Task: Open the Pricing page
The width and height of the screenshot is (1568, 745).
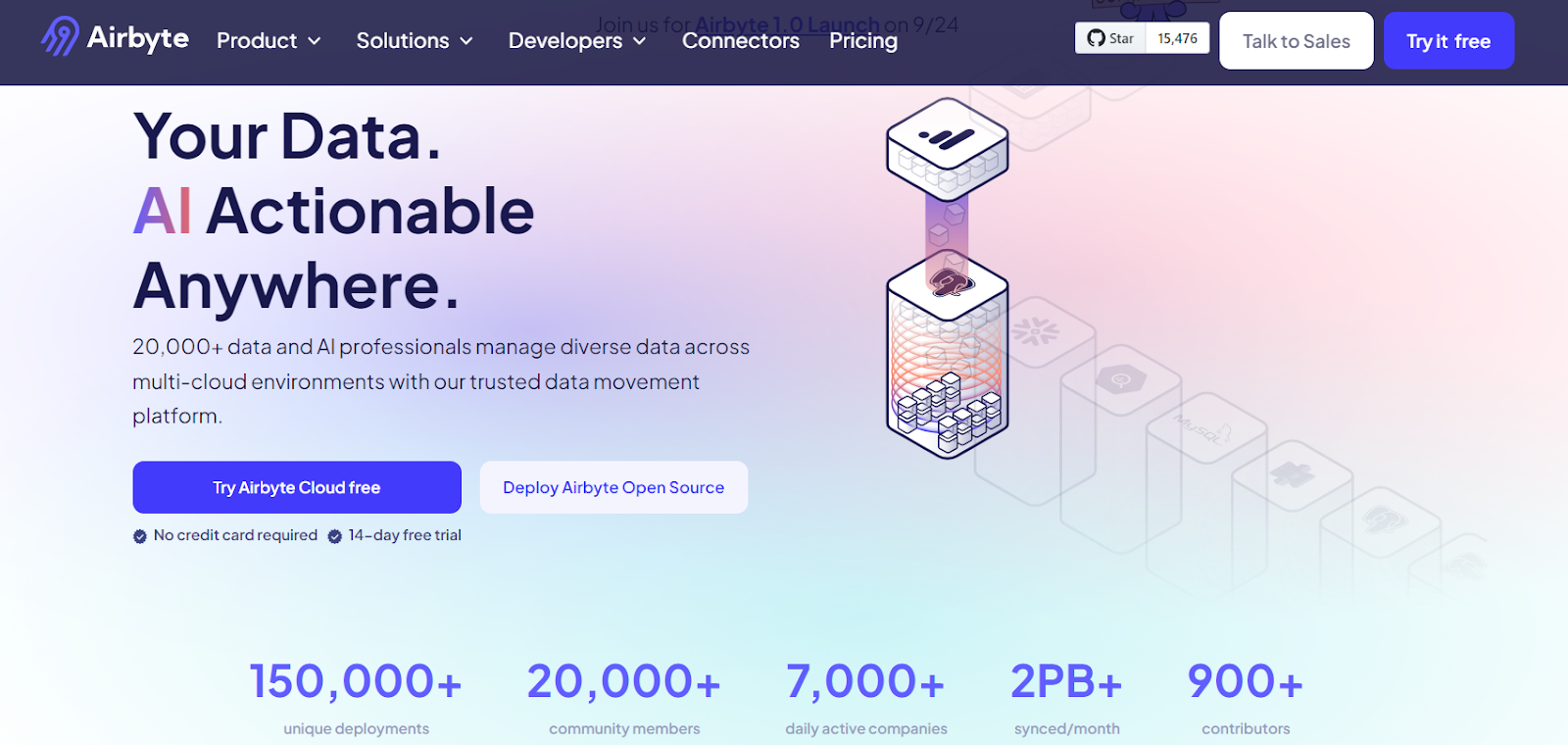Action: [863, 41]
